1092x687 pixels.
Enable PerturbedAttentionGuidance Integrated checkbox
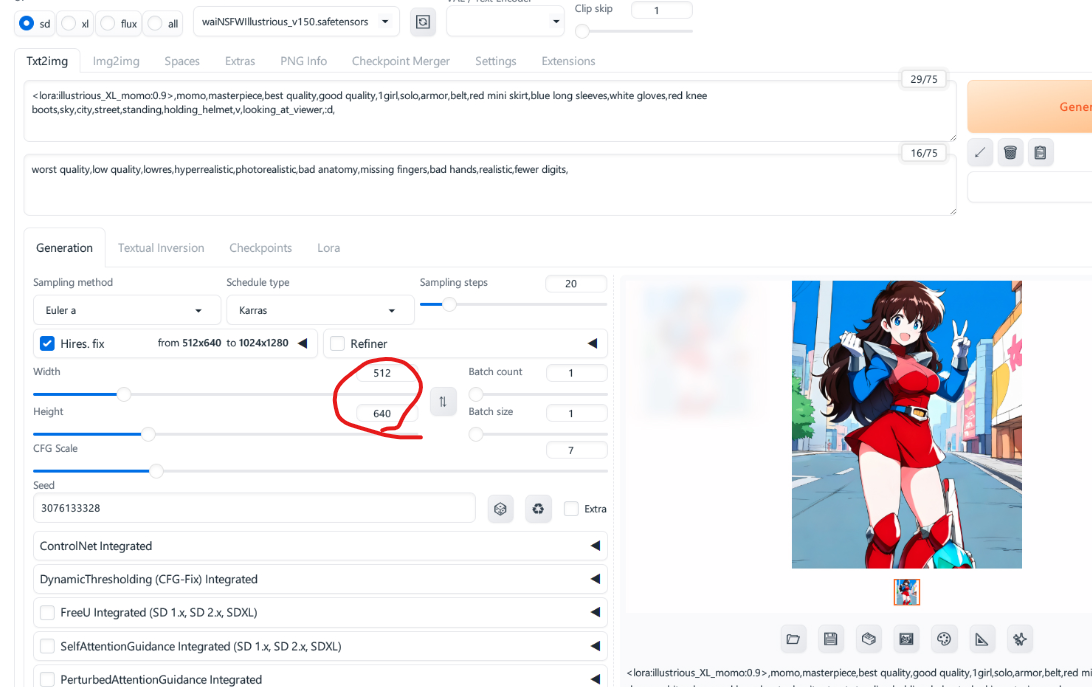47,679
